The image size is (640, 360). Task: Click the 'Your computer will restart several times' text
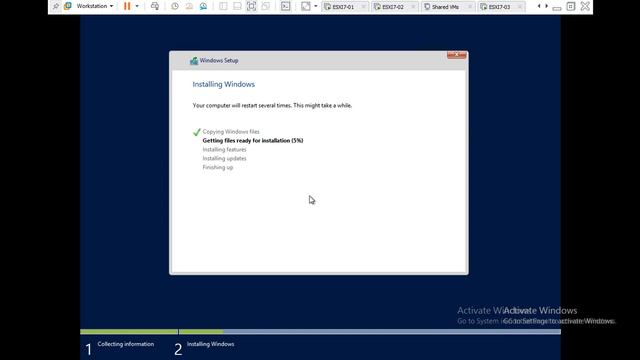(272, 105)
